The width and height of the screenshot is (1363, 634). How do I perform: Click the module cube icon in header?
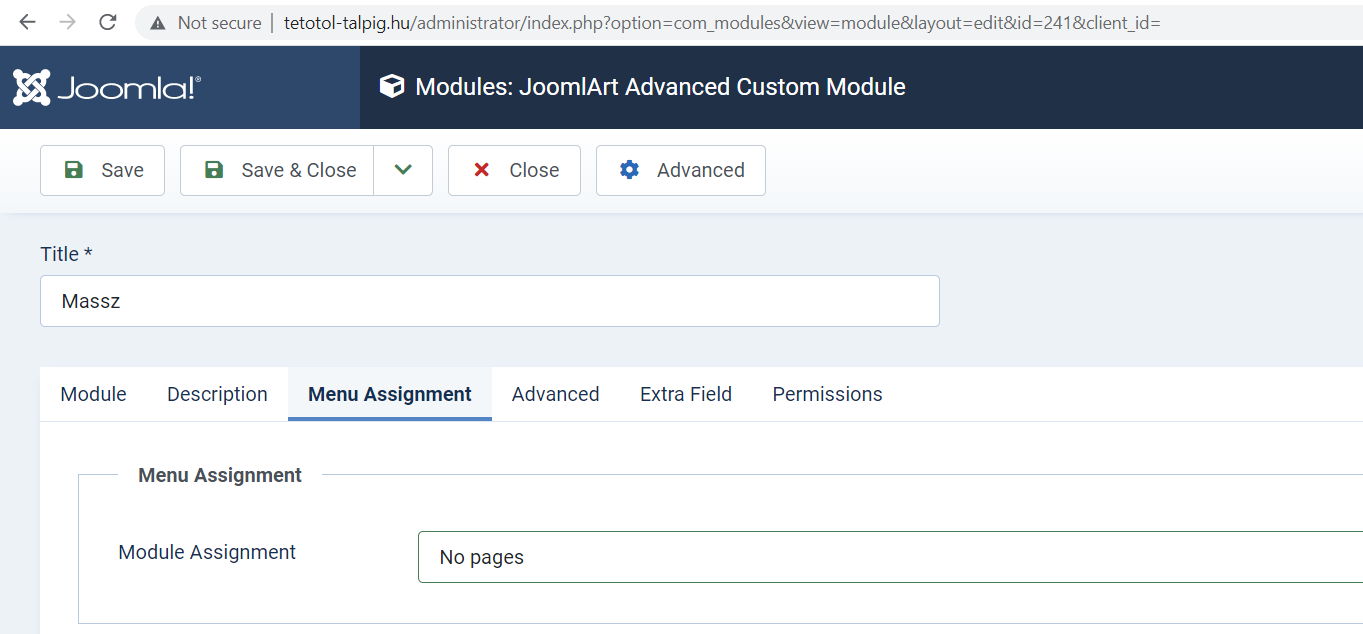coord(392,87)
